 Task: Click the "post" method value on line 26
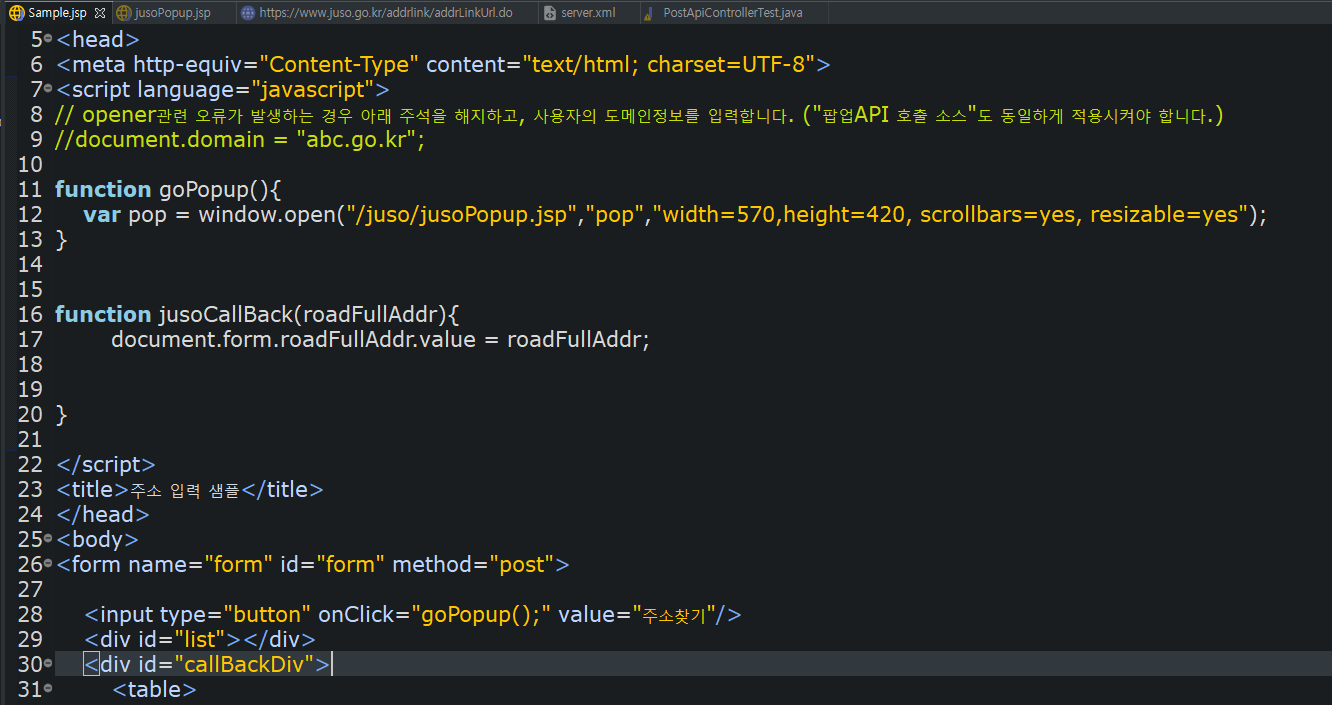click(x=521, y=565)
